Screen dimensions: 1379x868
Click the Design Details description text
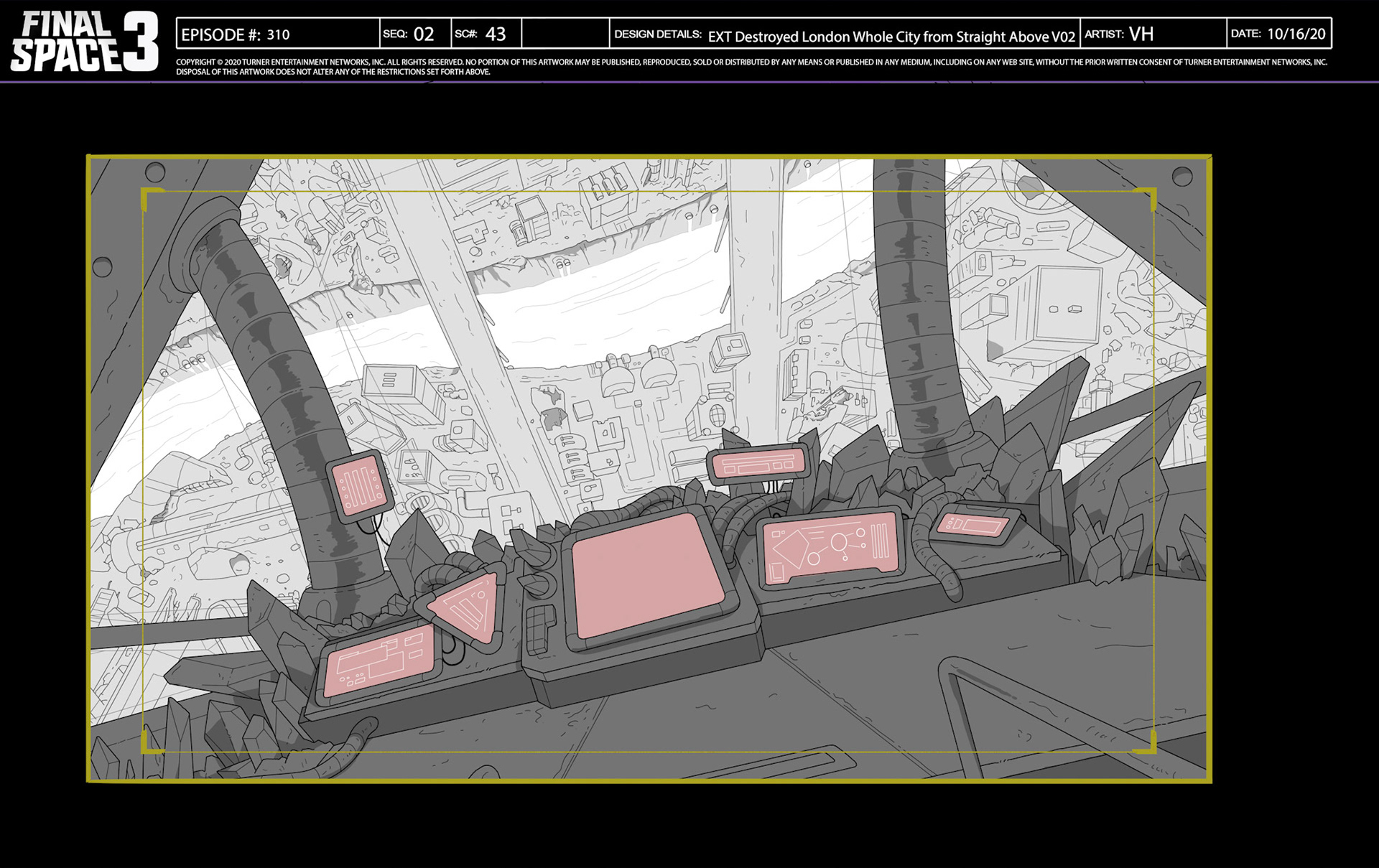[891, 36]
